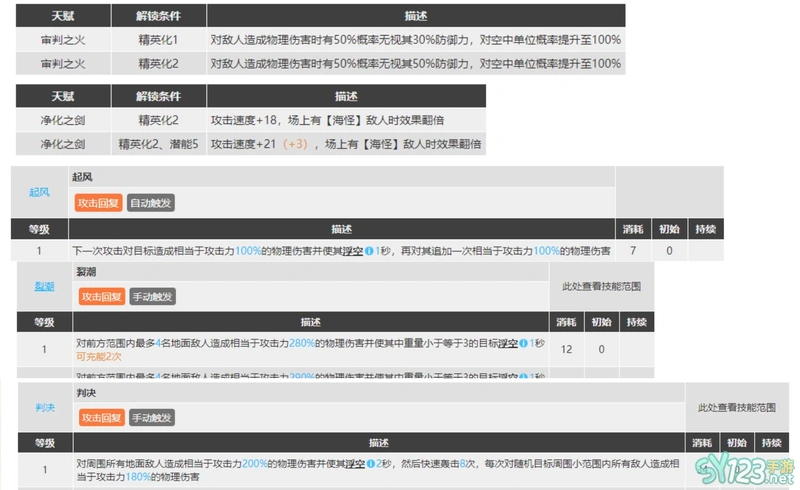
Task: Click 此处查看技能范围 beside 判决 skill
Action: (x=737, y=407)
